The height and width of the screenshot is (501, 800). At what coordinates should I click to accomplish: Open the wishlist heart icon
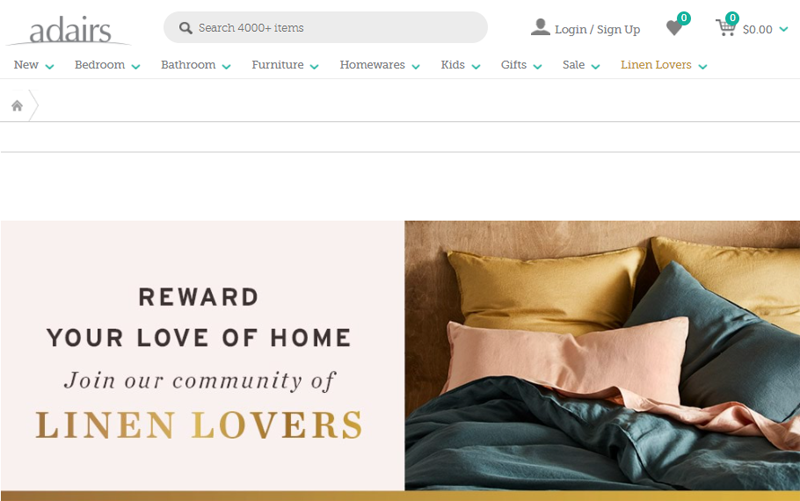[x=674, y=28]
